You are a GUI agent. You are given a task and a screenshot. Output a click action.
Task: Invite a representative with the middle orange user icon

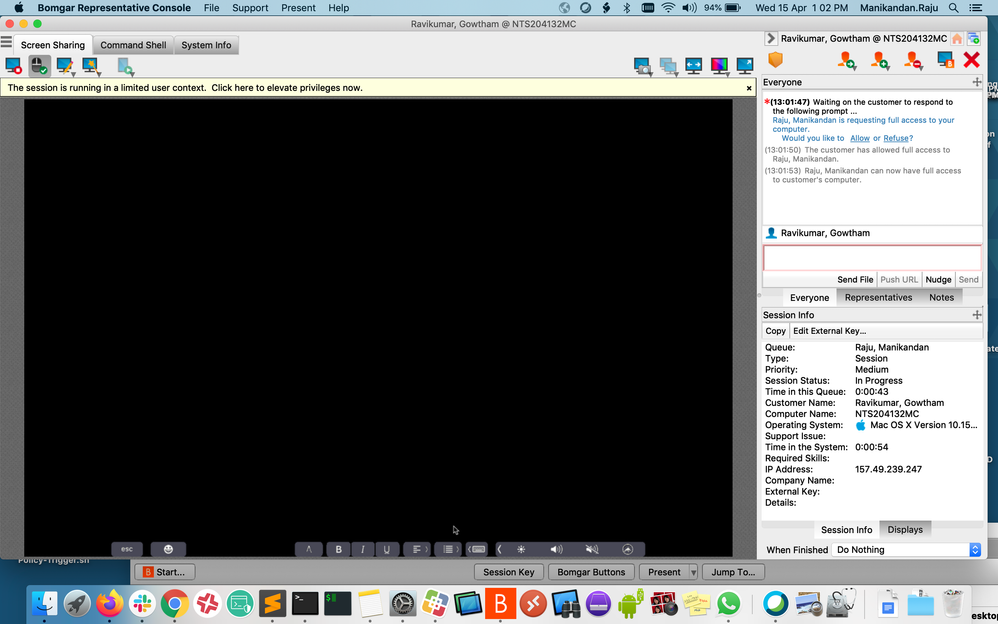point(880,60)
